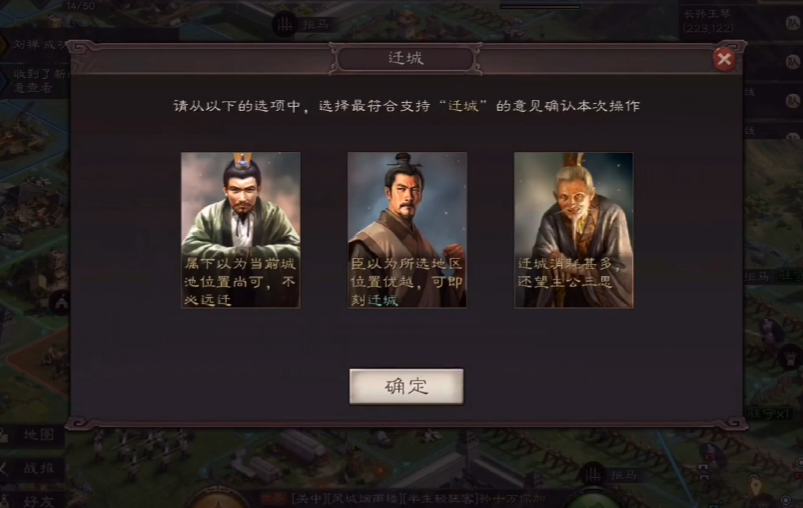Close the 迁城 dialog with red X

724,59
